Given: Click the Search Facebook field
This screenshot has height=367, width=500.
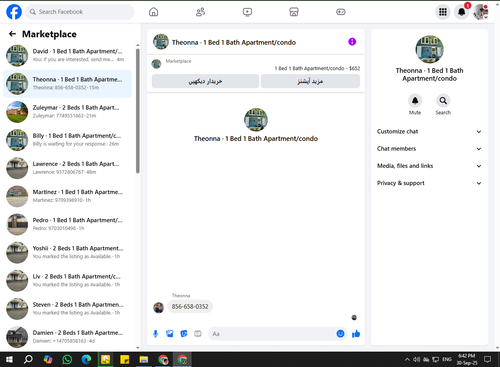Looking at the screenshot, I should coord(80,12).
